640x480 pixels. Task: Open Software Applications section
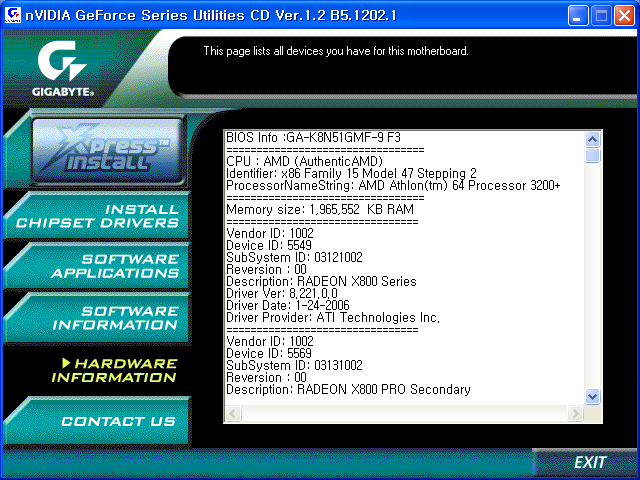tap(97, 266)
